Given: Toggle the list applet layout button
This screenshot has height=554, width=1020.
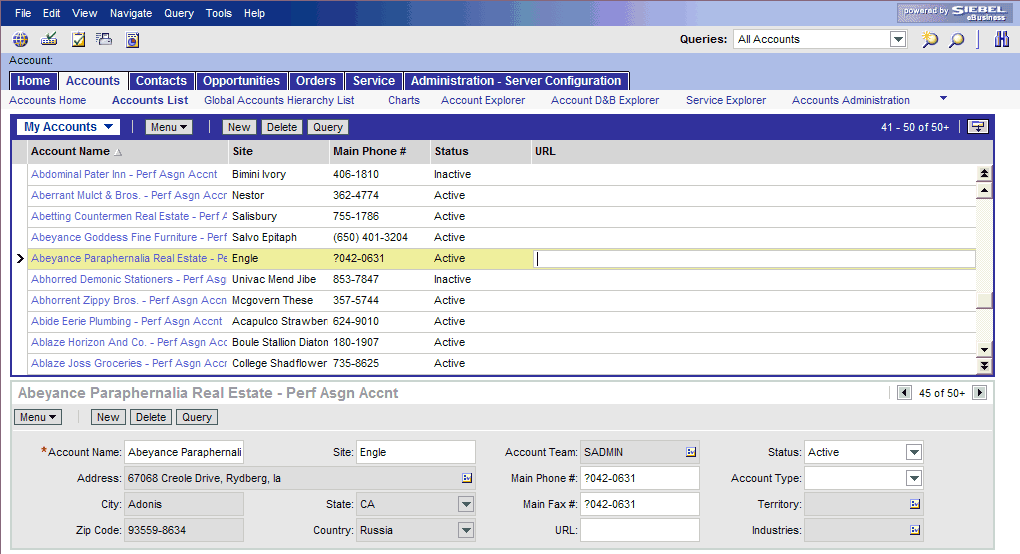Looking at the screenshot, I should coord(978,127).
